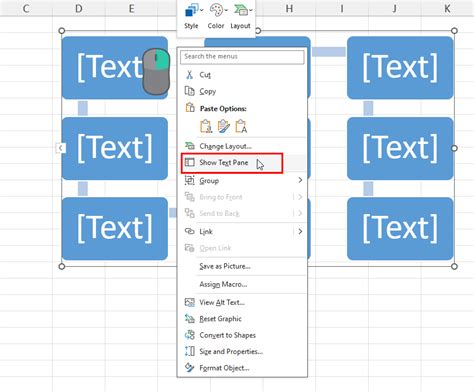Select column I header

pyautogui.click(x=342, y=8)
